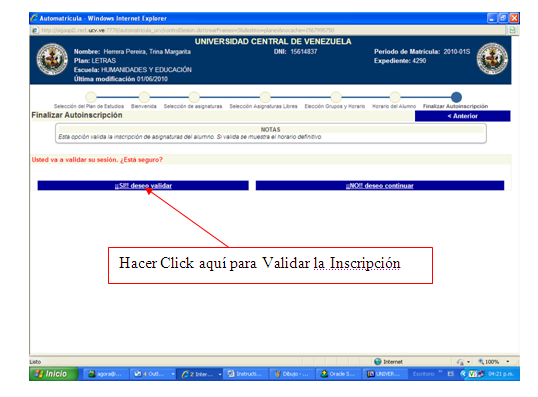Expand the Outlook taskbar group dropdown
Screen dimensions: 538x397
tap(173, 374)
